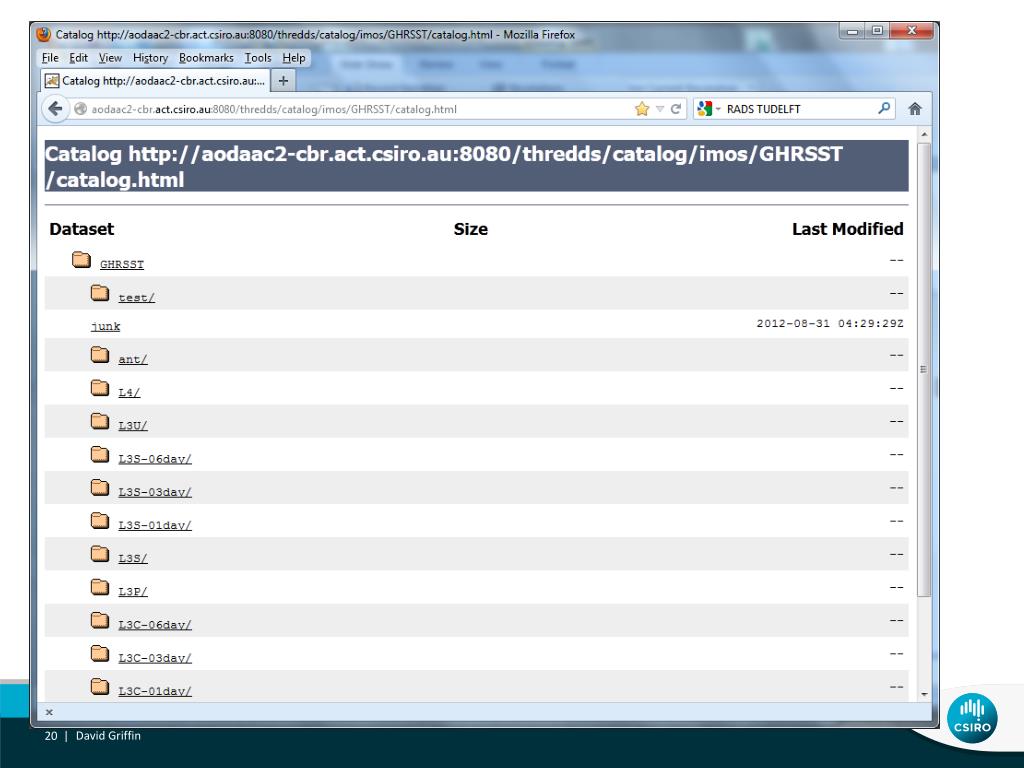The image size is (1024, 768).
Task: Select the Catalog browser tab
Action: pos(155,81)
